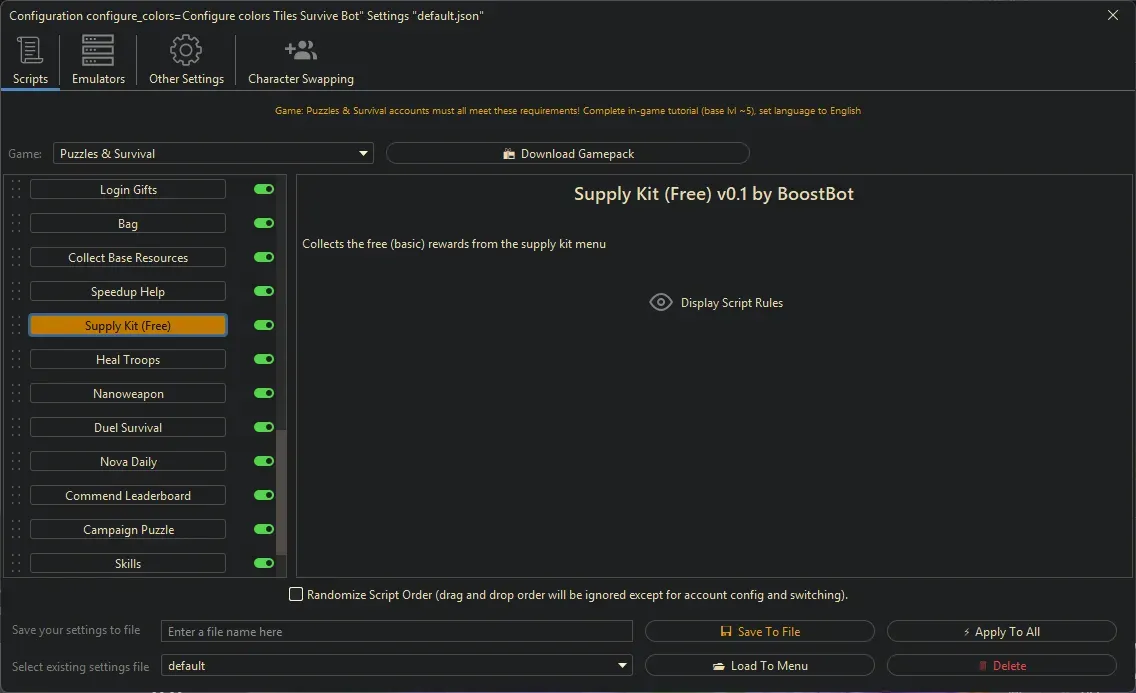1136x693 pixels.
Task: Open Other Settings via gear icon
Action: 186,50
